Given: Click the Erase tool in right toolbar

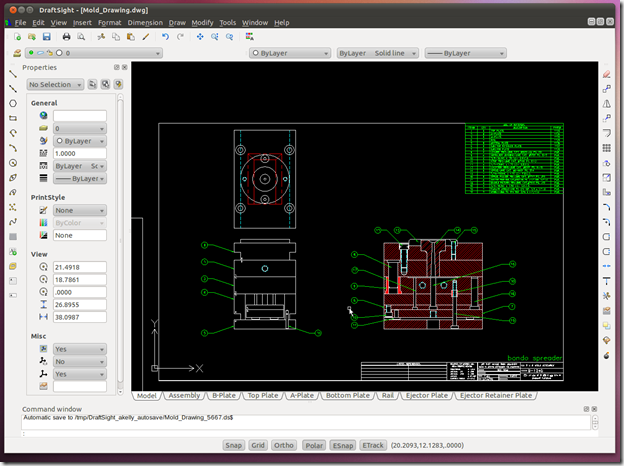Looking at the screenshot, I should tap(606, 74).
